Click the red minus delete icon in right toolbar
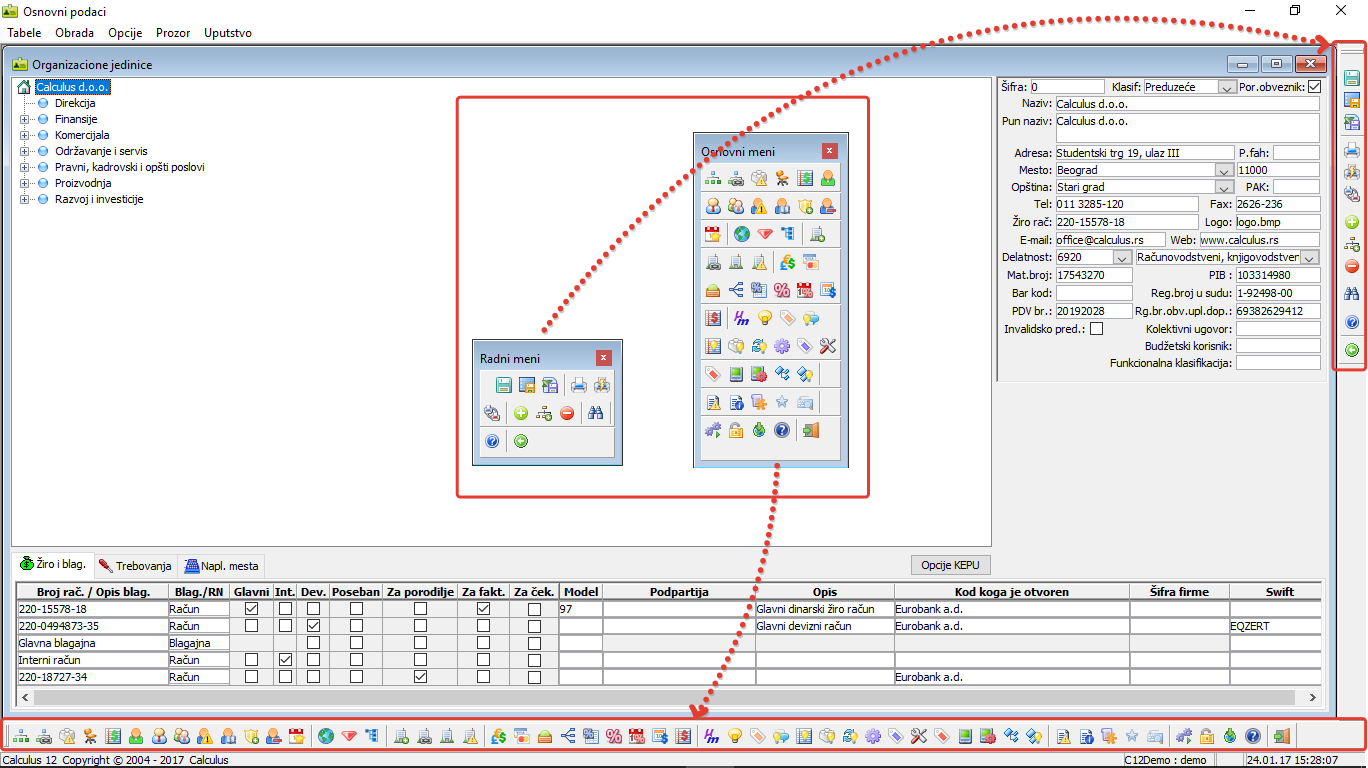 1351,266
